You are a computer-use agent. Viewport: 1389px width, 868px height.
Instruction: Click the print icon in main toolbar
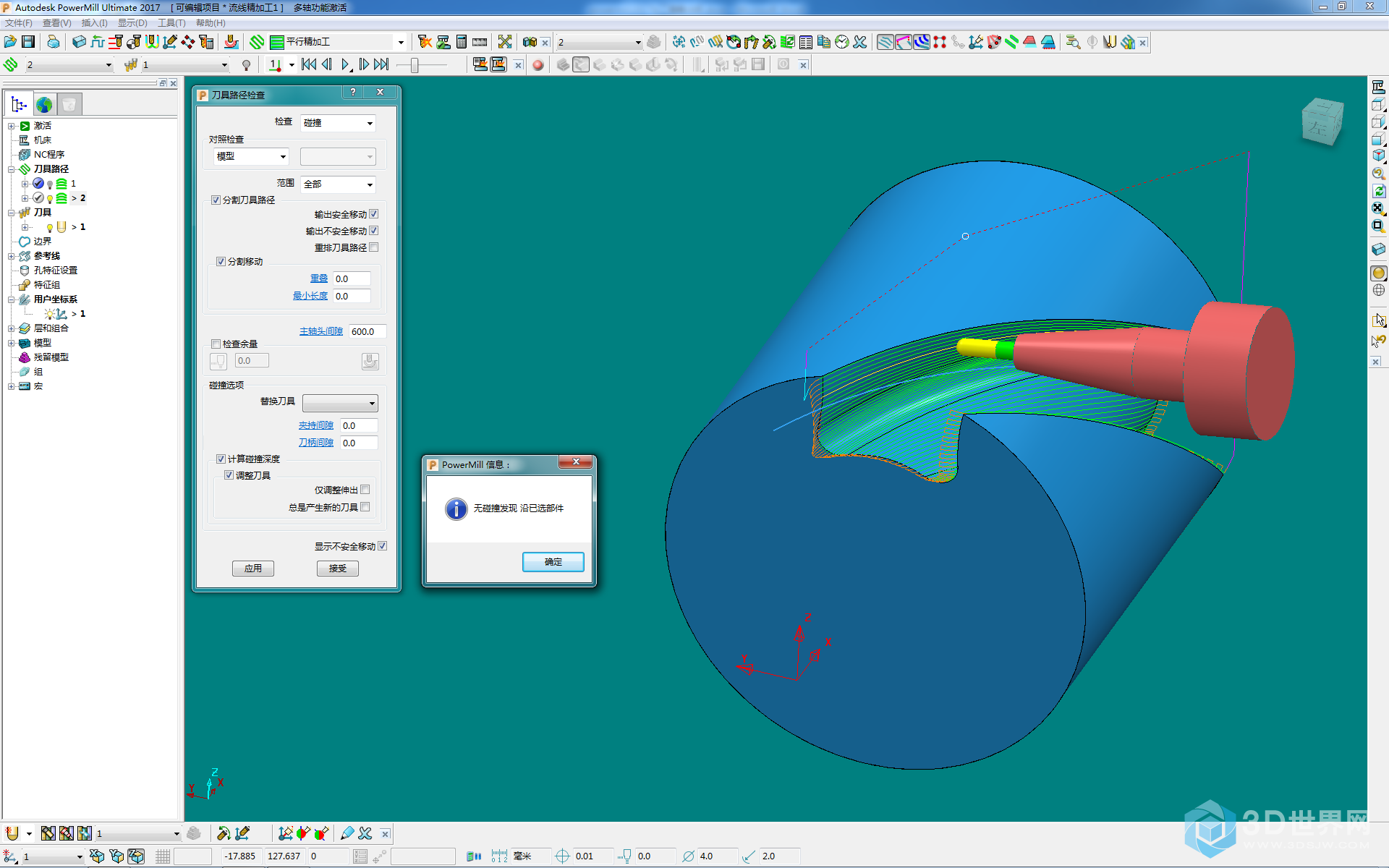pyautogui.click(x=54, y=42)
